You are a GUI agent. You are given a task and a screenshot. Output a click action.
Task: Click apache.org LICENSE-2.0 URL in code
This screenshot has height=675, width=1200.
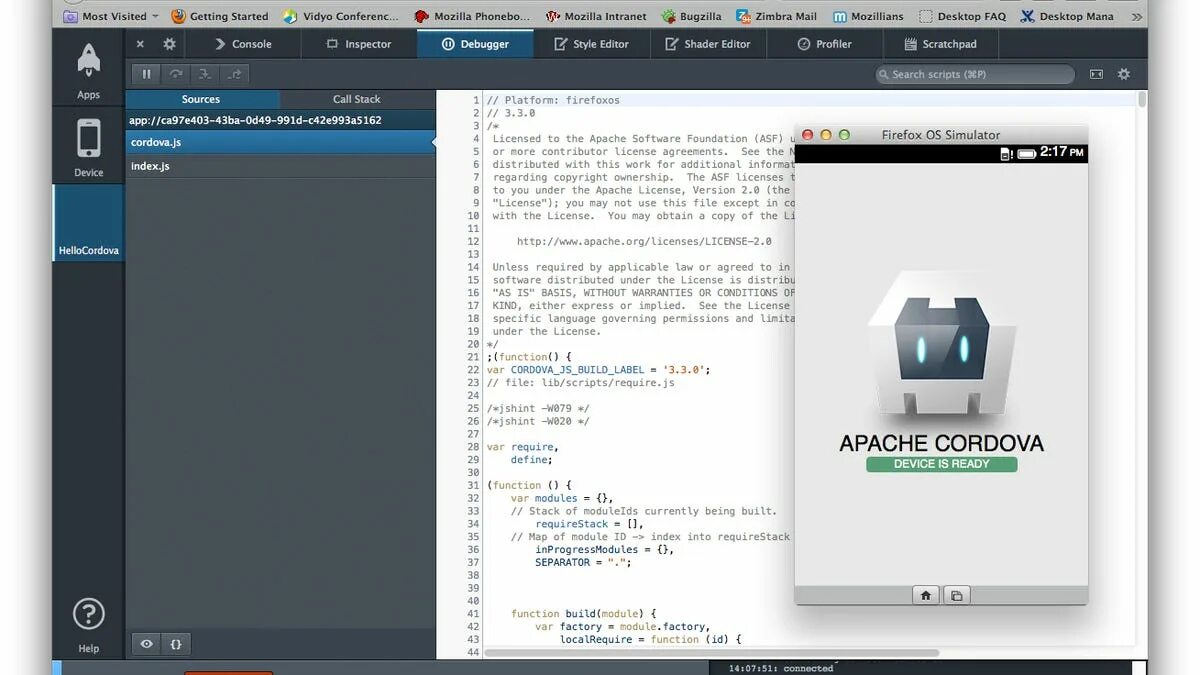pos(644,241)
